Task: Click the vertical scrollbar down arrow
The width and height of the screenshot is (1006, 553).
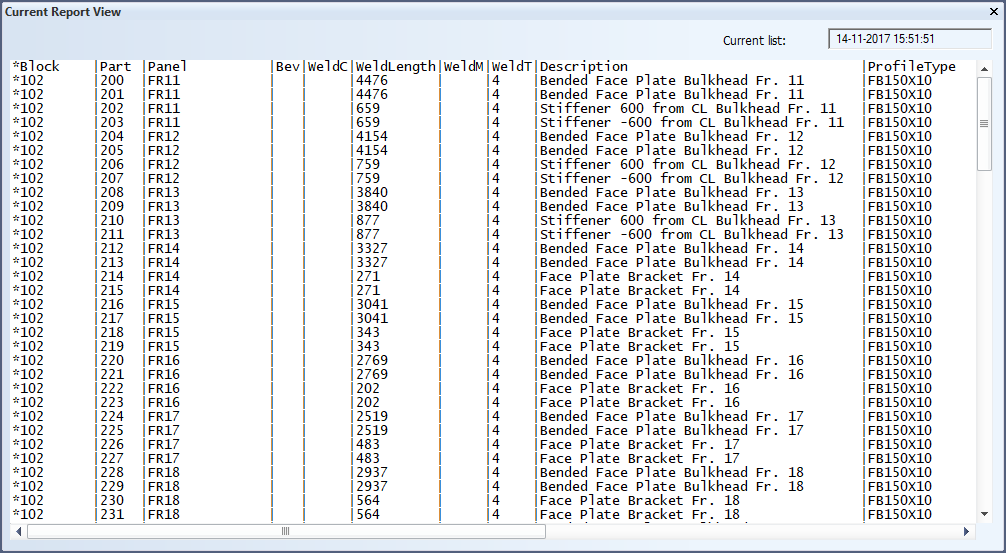Action: [x=983, y=514]
